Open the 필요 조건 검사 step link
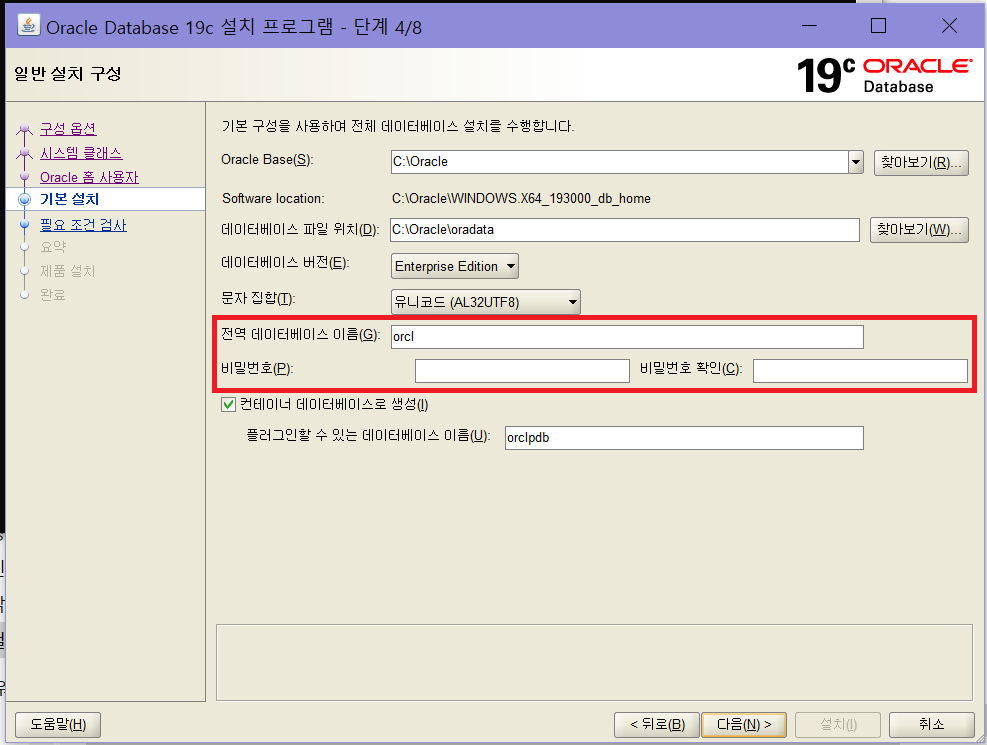Viewport: 987px width, 745px height. [83, 225]
